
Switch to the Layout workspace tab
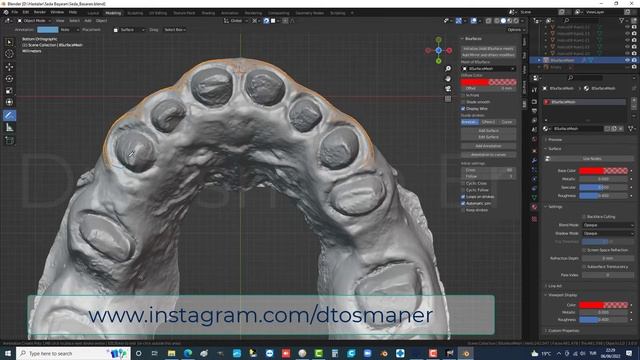[x=93, y=13]
